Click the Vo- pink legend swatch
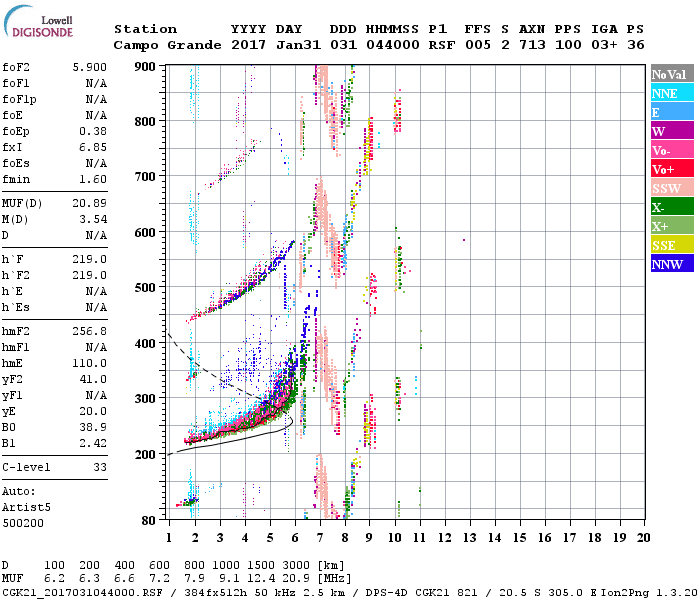The image size is (700, 600). click(x=668, y=150)
